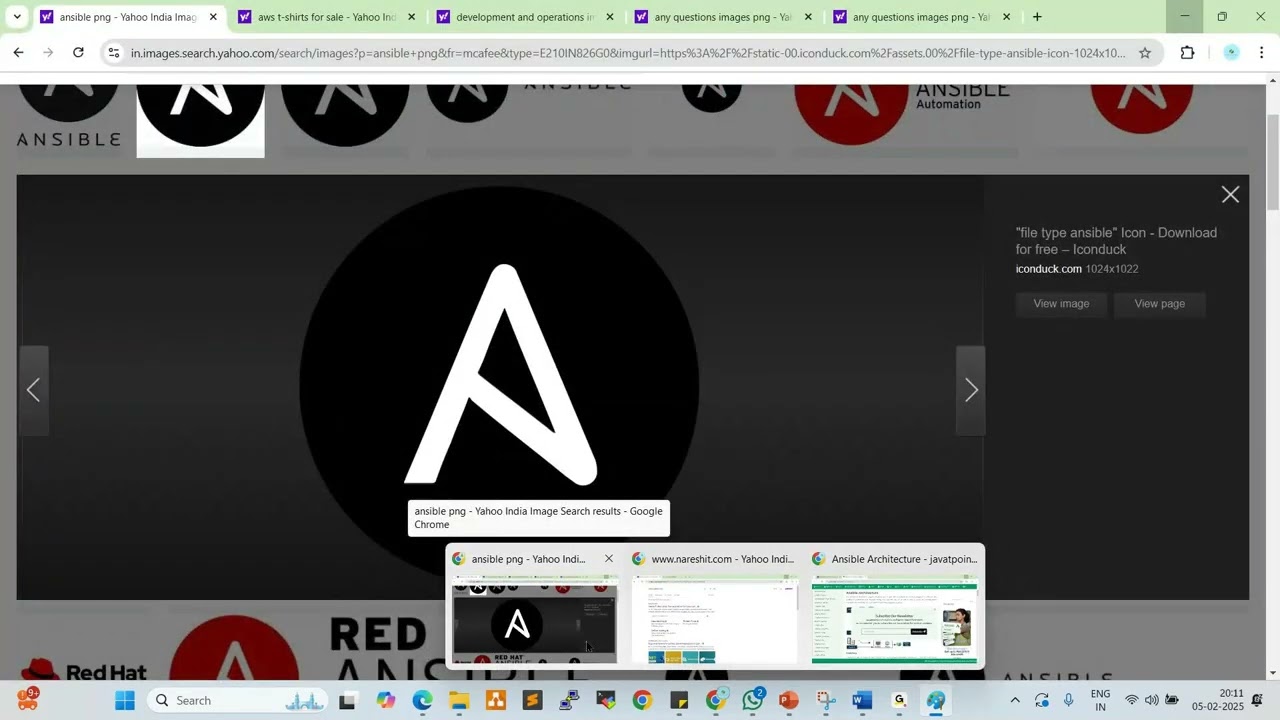1280x720 pixels.
Task: Click the View page button
Action: click(1159, 304)
